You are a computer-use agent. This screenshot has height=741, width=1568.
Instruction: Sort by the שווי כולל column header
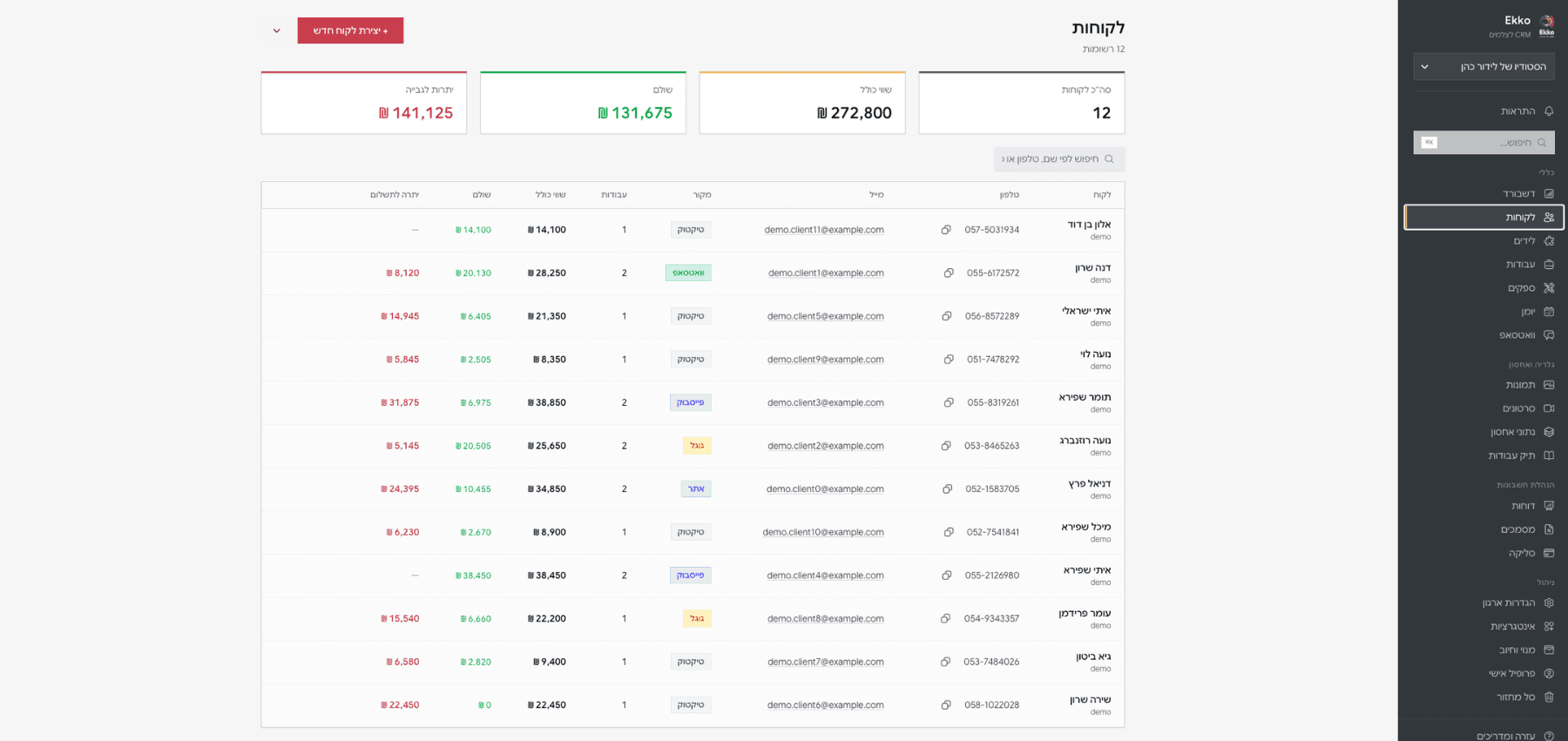[x=551, y=195]
